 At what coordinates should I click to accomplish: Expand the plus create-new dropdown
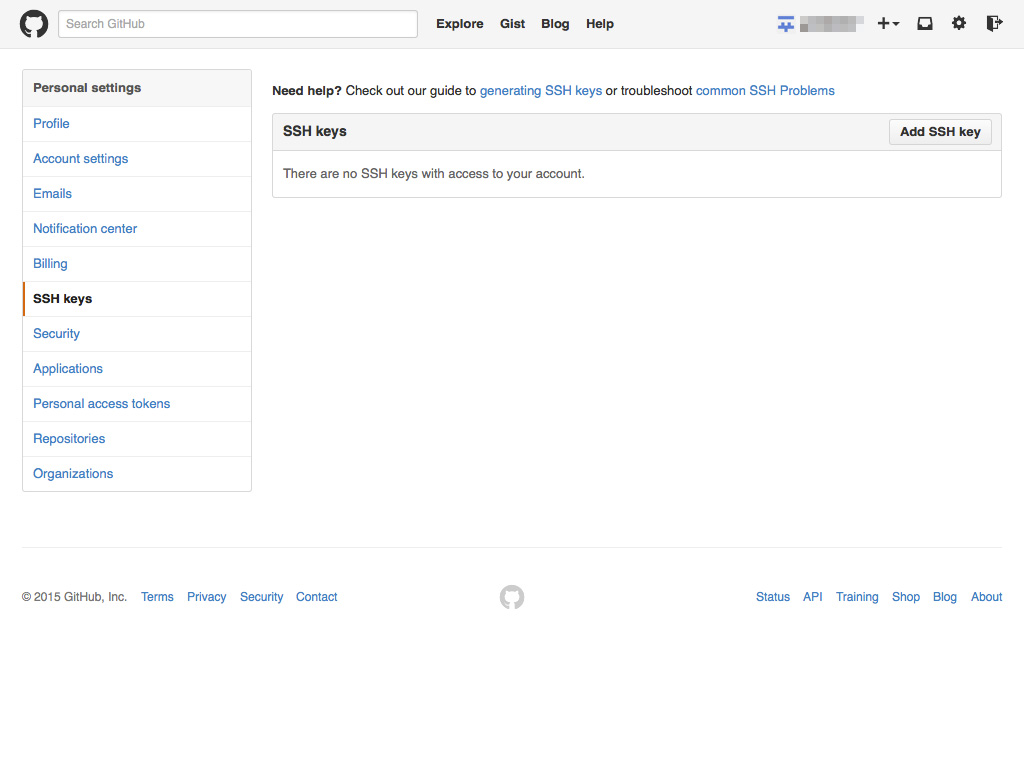[888, 24]
